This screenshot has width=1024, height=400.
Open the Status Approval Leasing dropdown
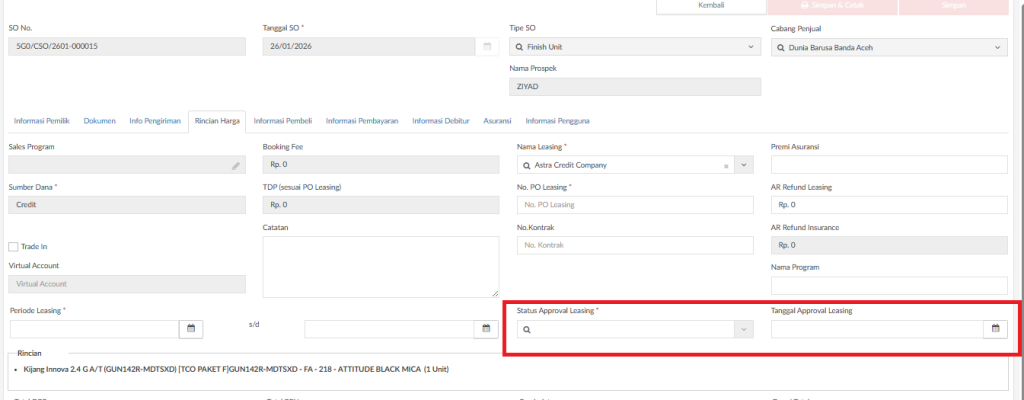742,329
